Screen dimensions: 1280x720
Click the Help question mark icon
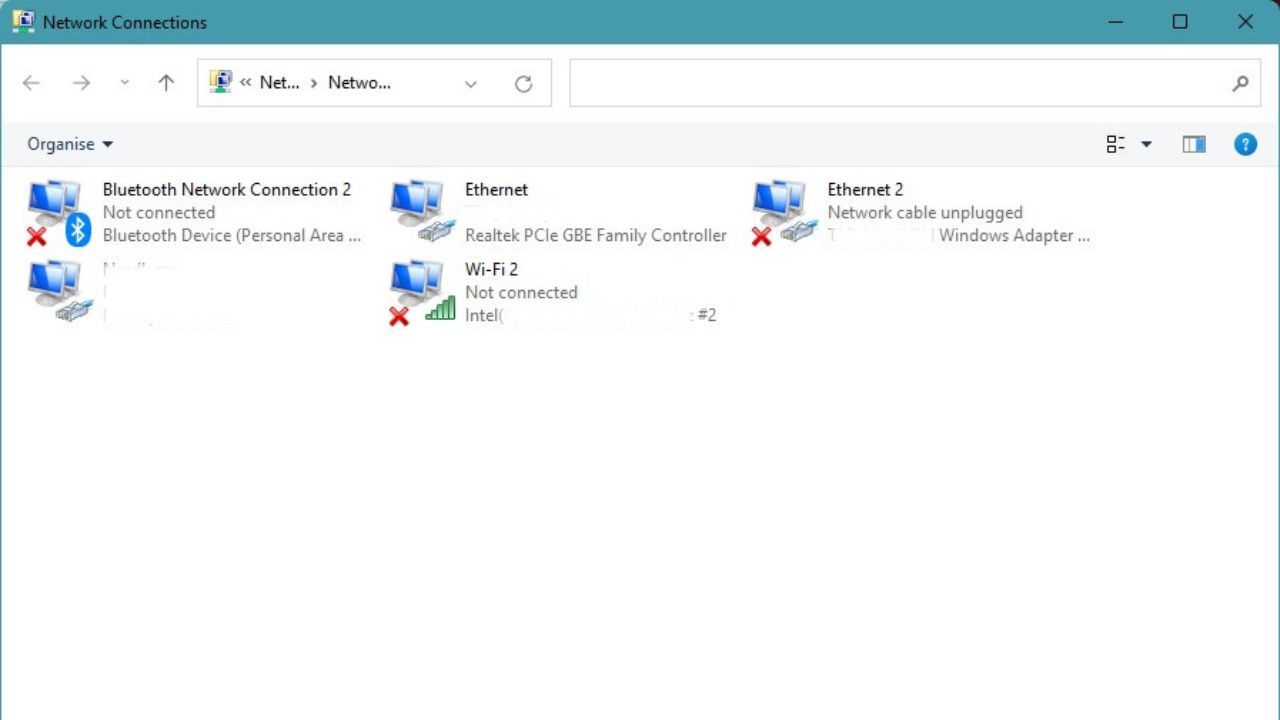[x=1245, y=144]
